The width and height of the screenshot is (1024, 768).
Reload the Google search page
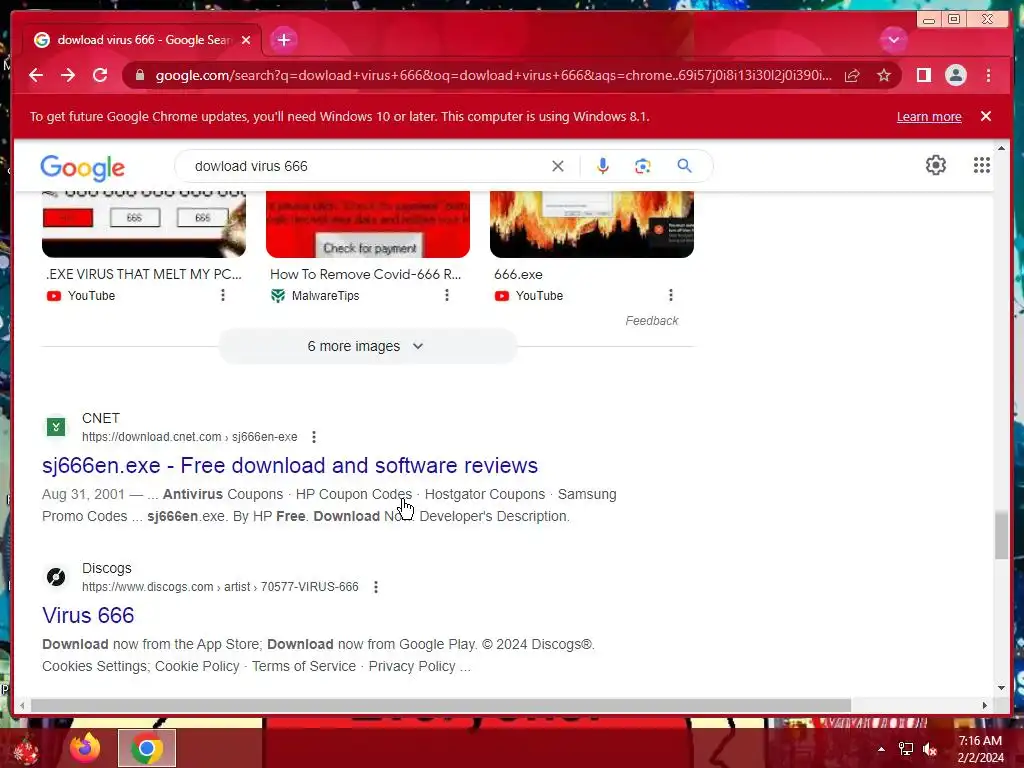click(100, 75)
